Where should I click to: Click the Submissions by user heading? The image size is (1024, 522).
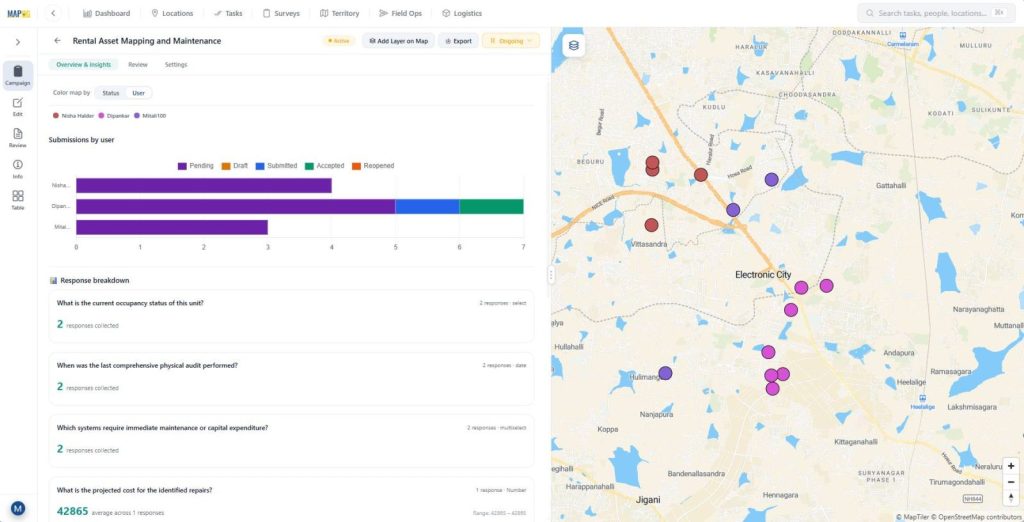tap(82, 140)
